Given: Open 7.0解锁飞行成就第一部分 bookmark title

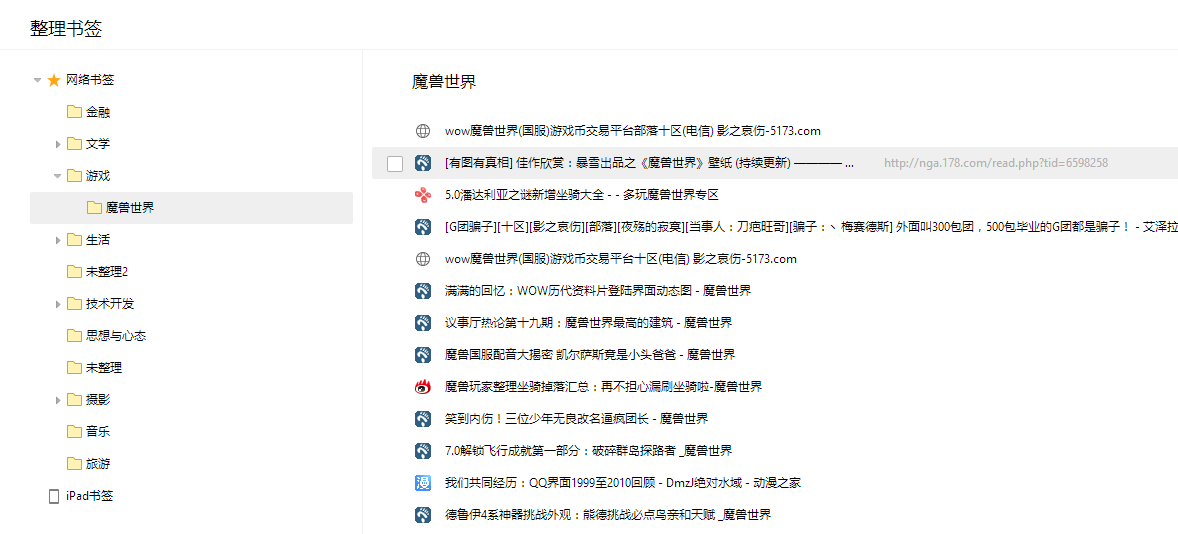Looking at the screenshot, I should tap(588, 451).
